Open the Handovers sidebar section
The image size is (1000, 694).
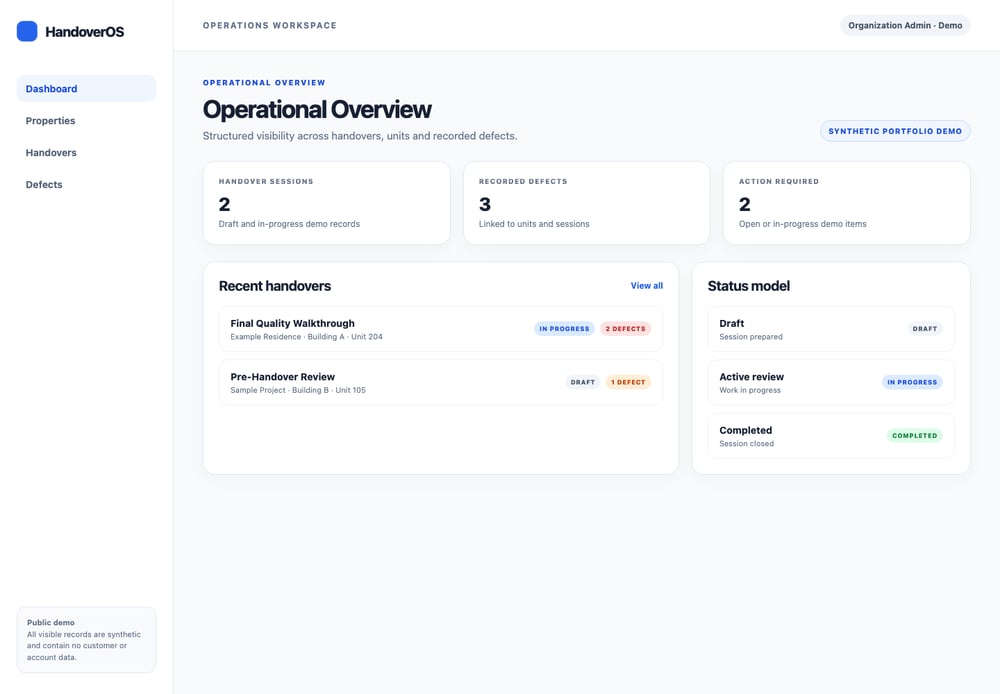pos(86,152)
